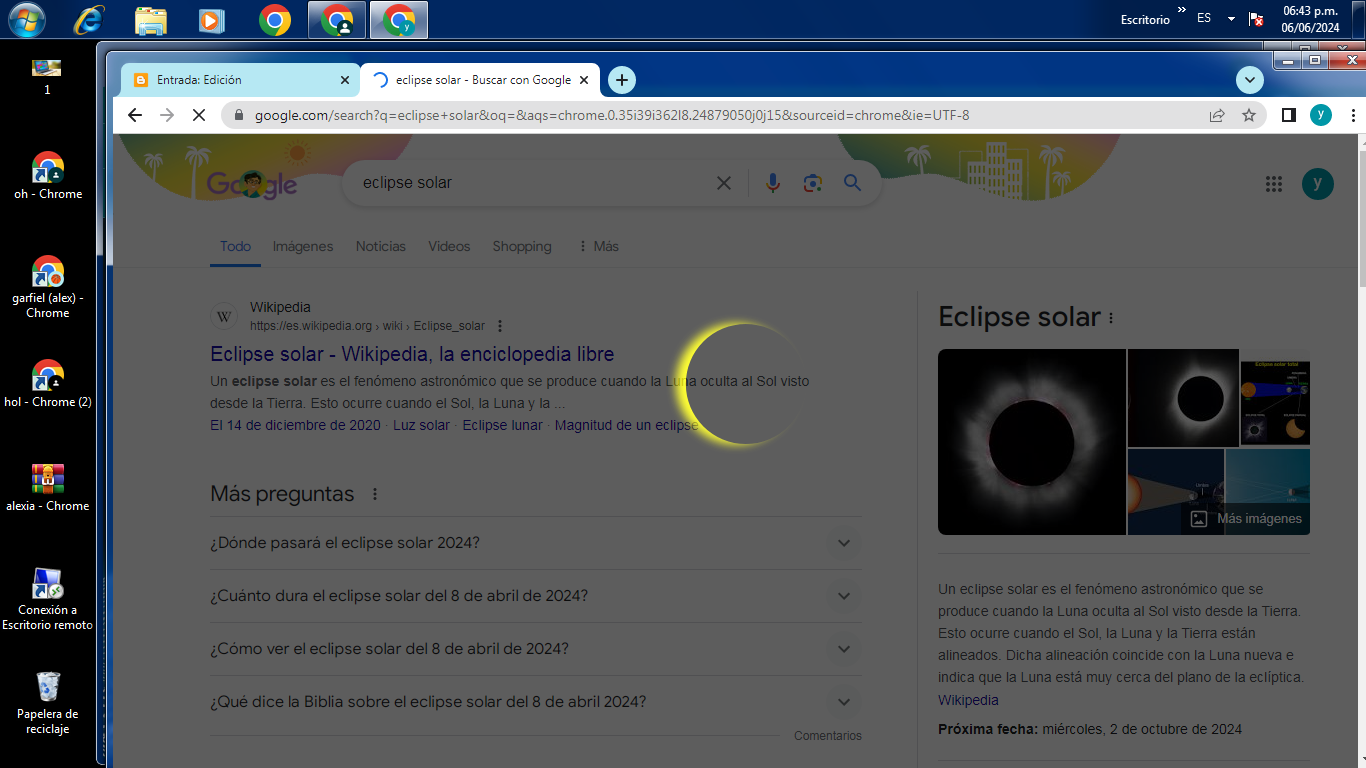Open the Wikipedia source link in panel
The height and width of the screenshot is (768, 1366).
[x=968, y=700]
